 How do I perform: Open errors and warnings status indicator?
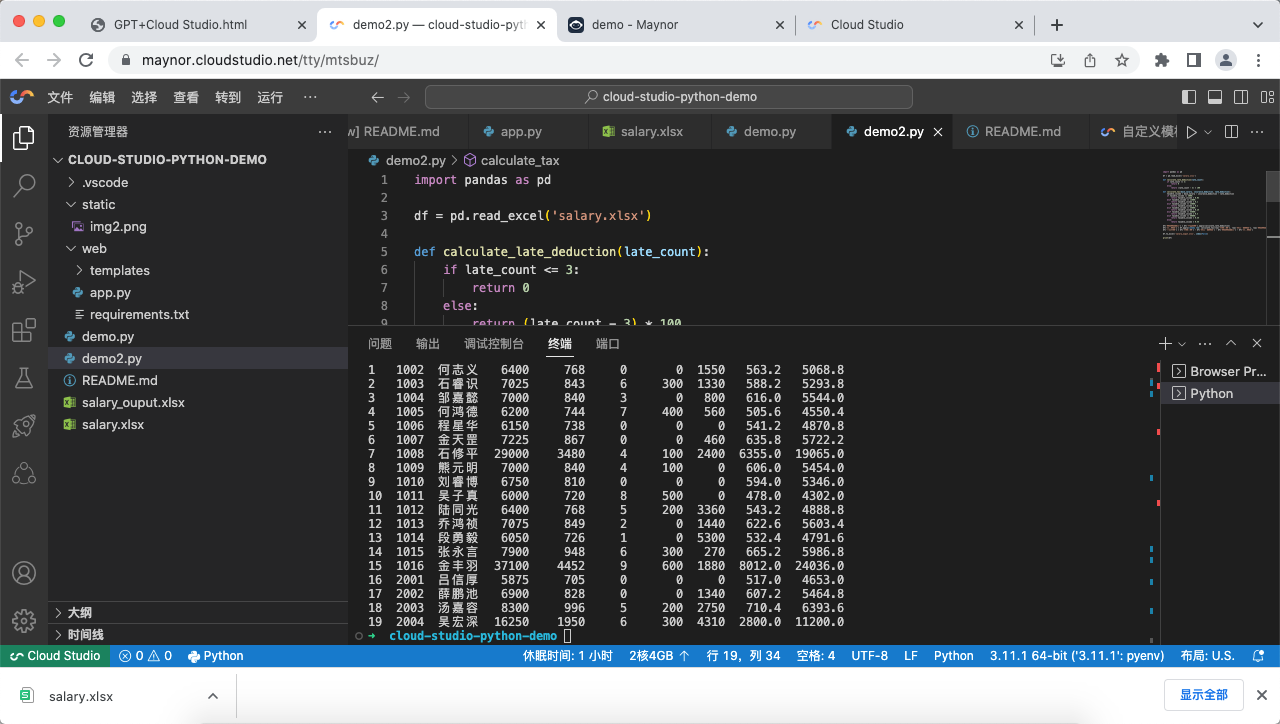(x=145, y=656)
